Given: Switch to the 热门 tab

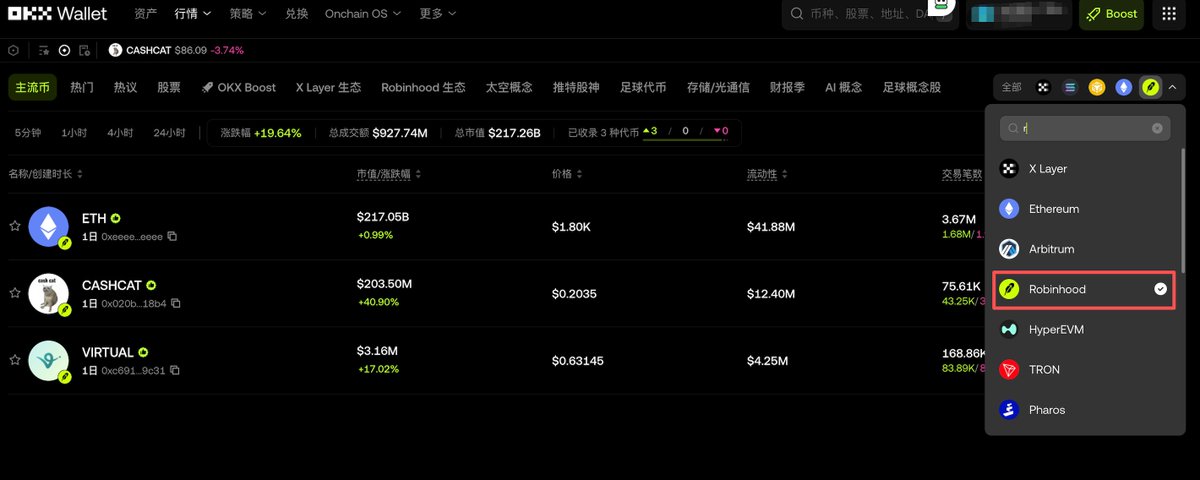Looking at the screenshot, I should [82, 87].
